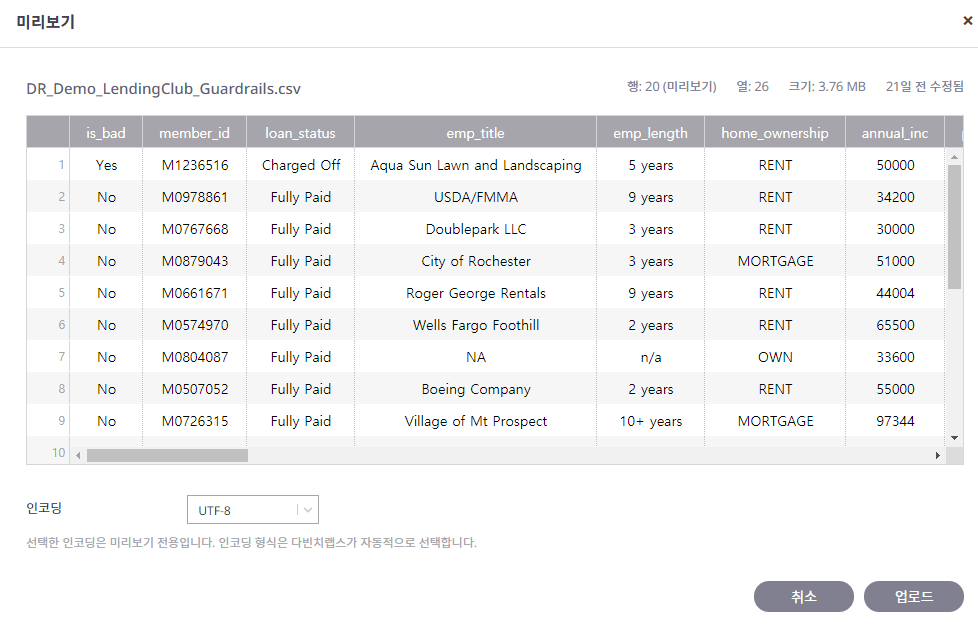Click the vertical scrollbar's down arrow
Screen dimensions: 978x637
[954, 438]
